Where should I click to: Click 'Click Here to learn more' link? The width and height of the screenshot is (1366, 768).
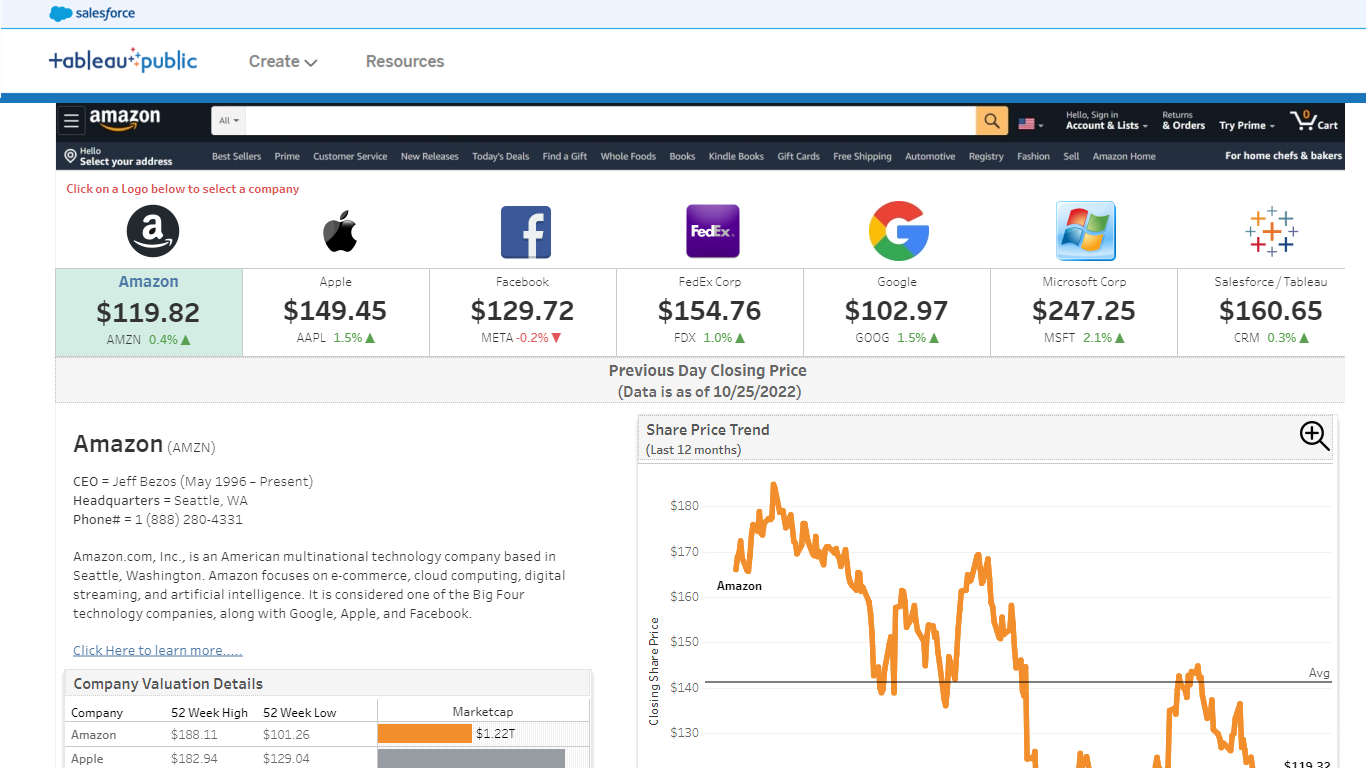coord(158,650)
